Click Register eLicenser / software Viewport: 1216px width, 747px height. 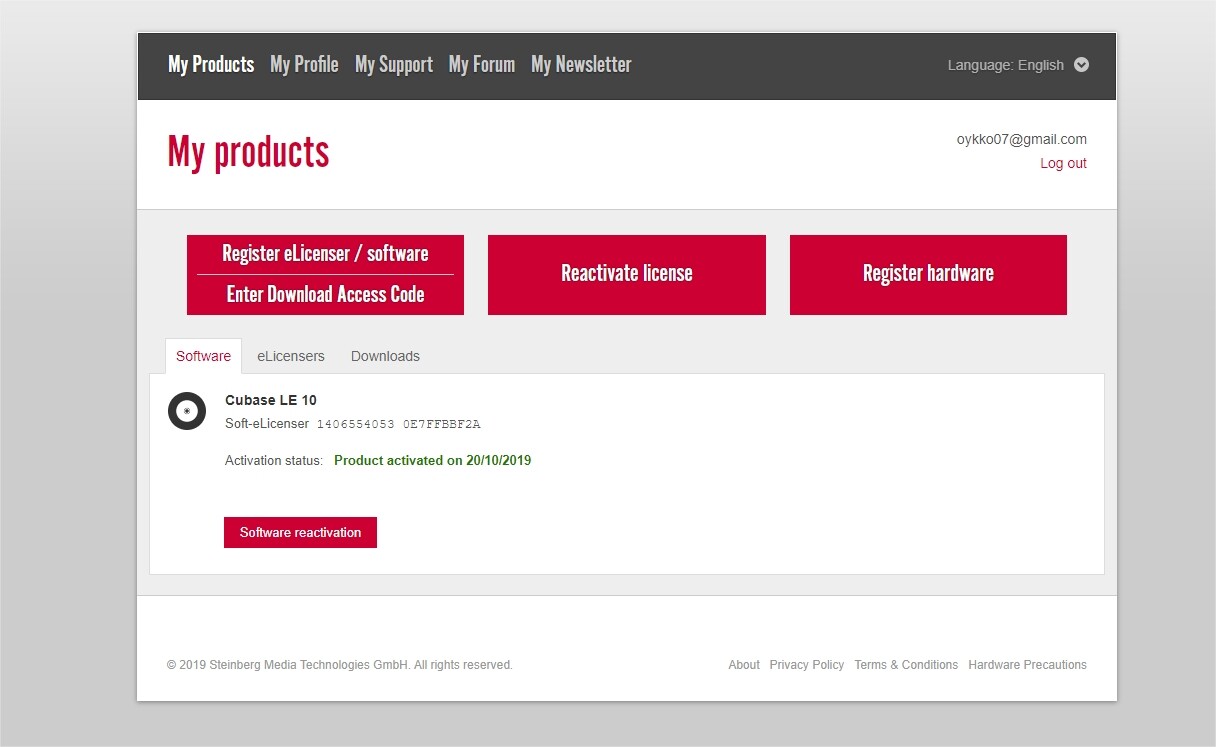point(325,254)
